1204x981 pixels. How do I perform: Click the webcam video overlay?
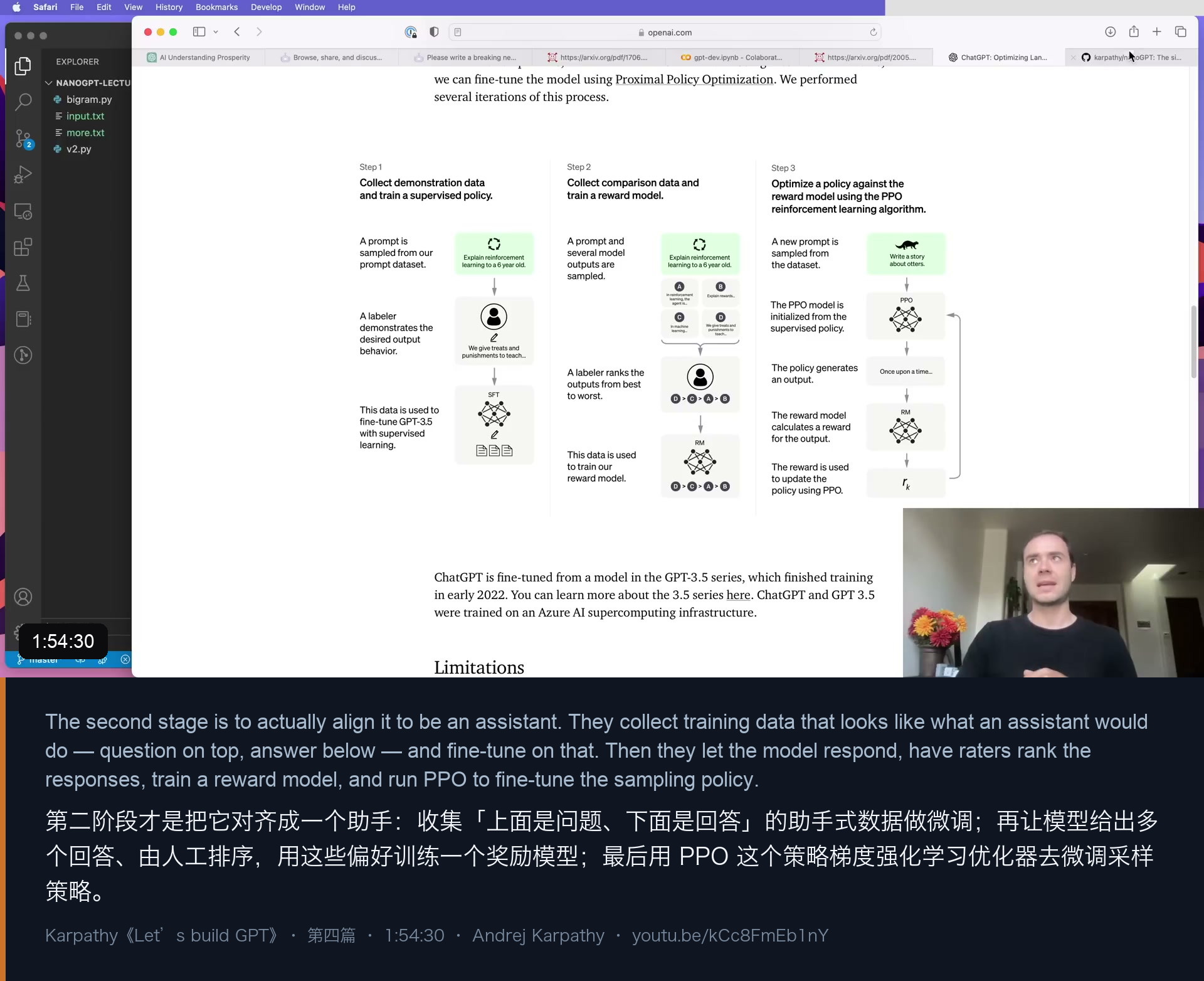1053,593
